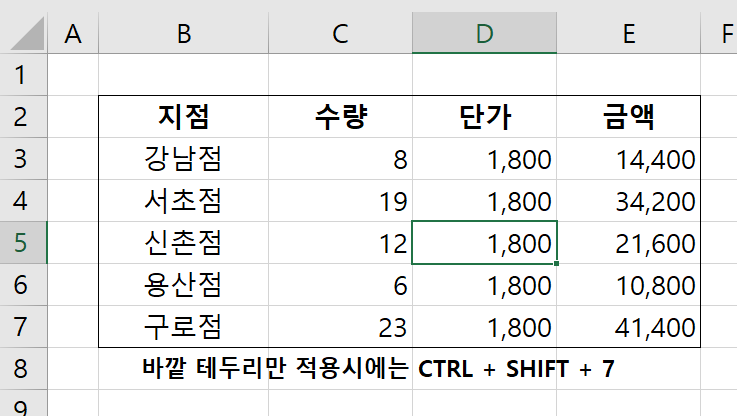Select column C header
The height and width of the screenshot is (416, 737).
tap(340, 33)
